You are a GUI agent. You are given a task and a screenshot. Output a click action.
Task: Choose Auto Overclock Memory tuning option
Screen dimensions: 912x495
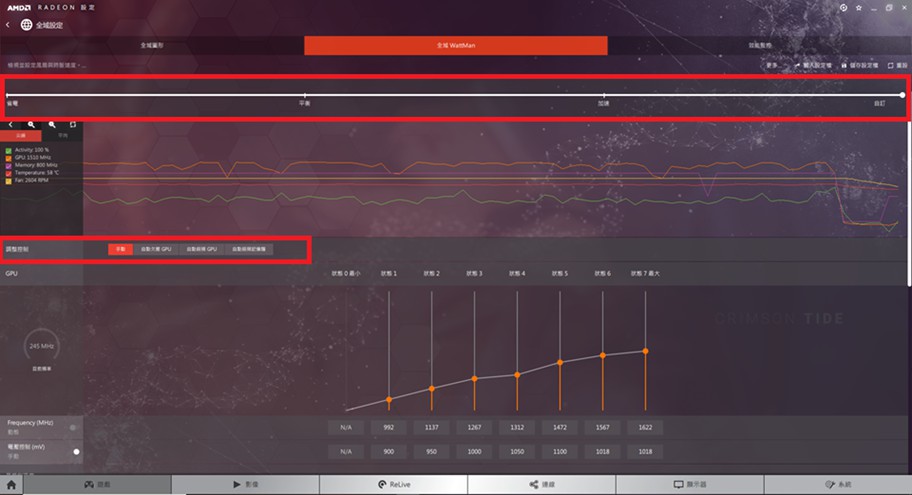coord(249,249)
